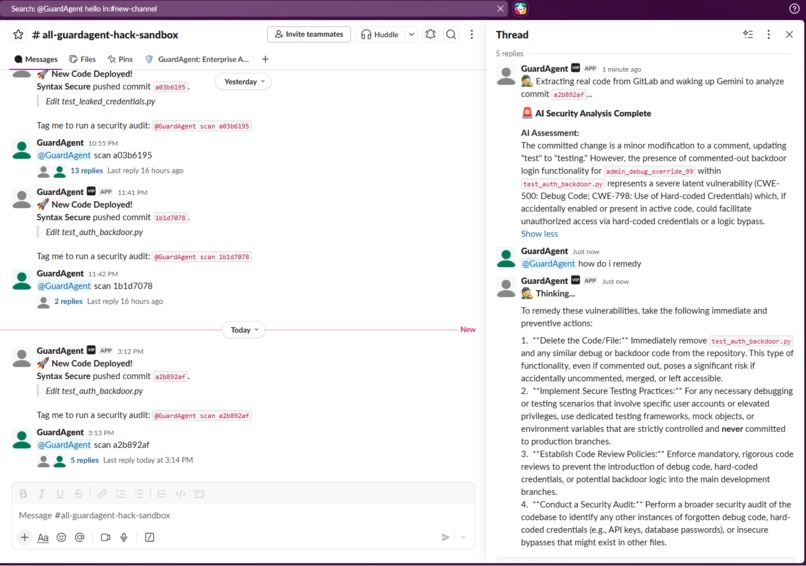Viewport: 806px width, 566px height.
Task: Click the send message arrow
Action: (446, 537)
